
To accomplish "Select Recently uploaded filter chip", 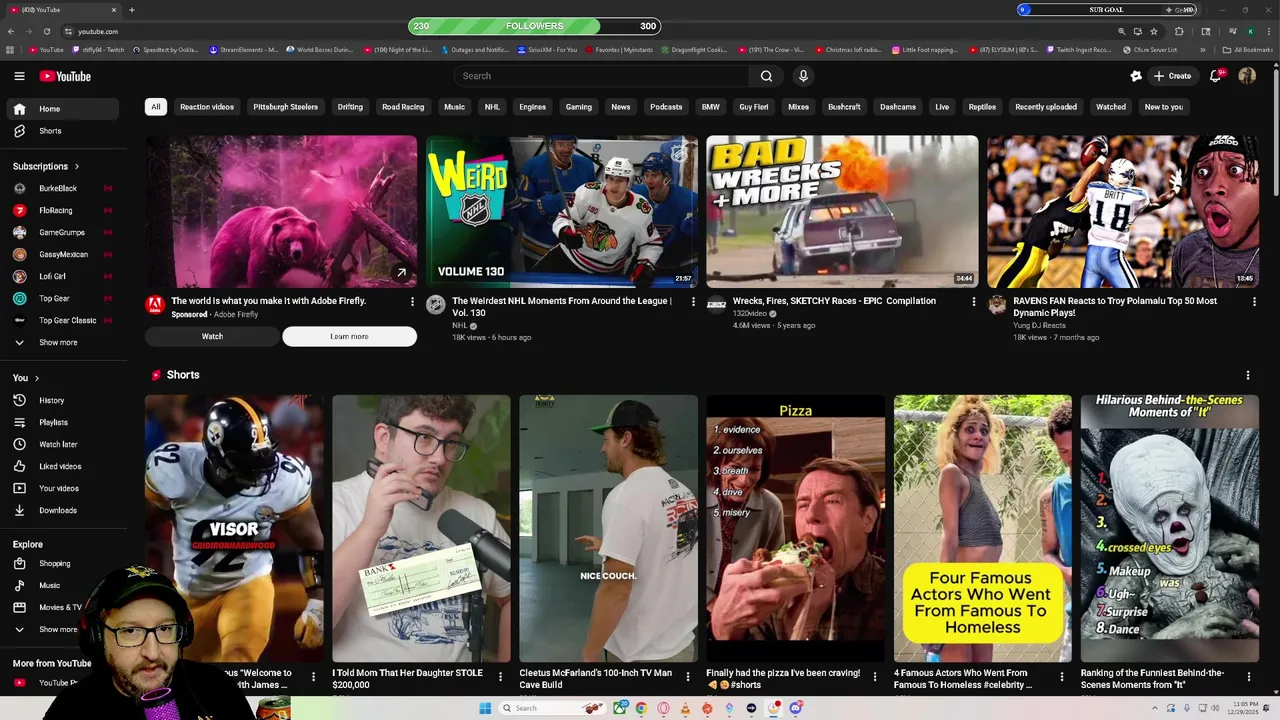I will 1046,107.
